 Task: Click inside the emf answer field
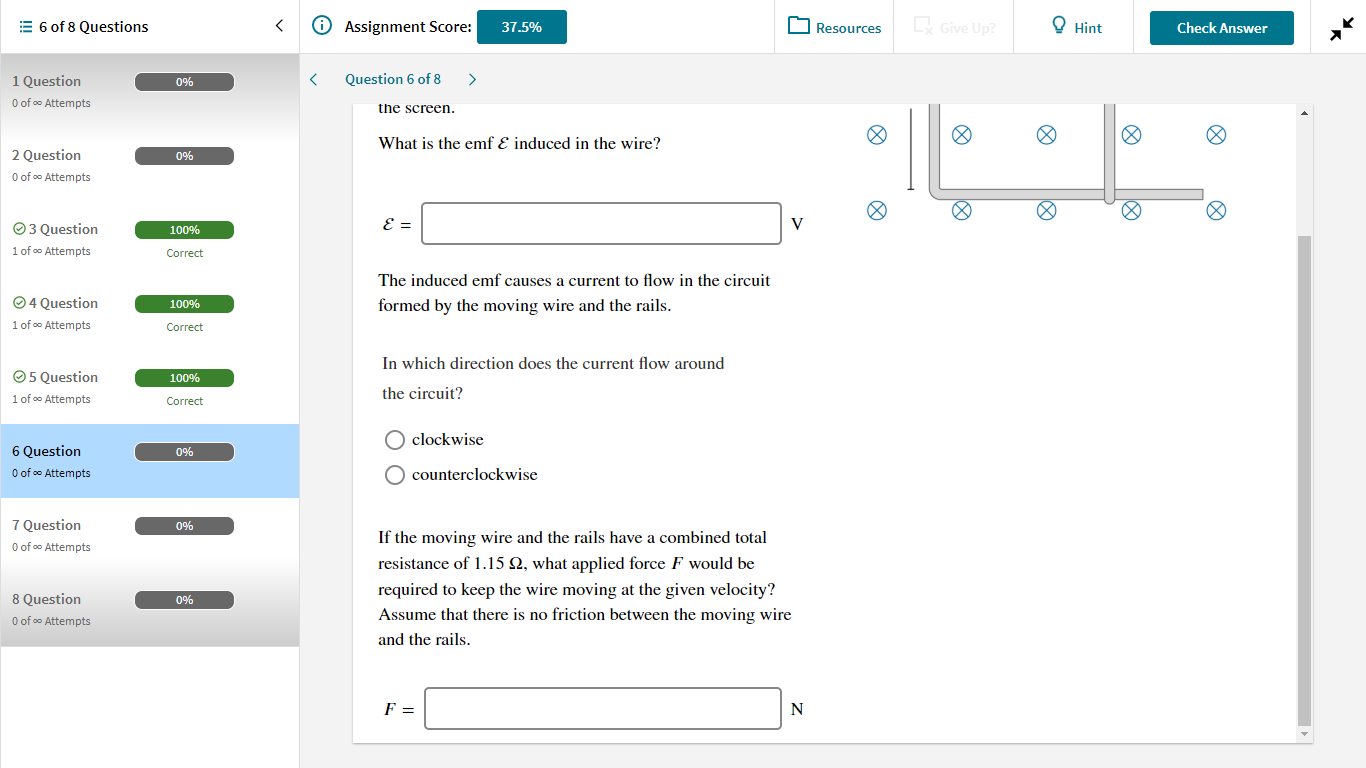pyautogui.click(x=600, y=223)
